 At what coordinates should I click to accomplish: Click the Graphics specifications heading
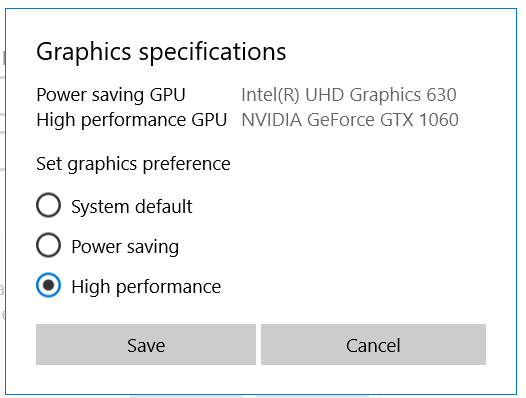[x=161, y=52]
